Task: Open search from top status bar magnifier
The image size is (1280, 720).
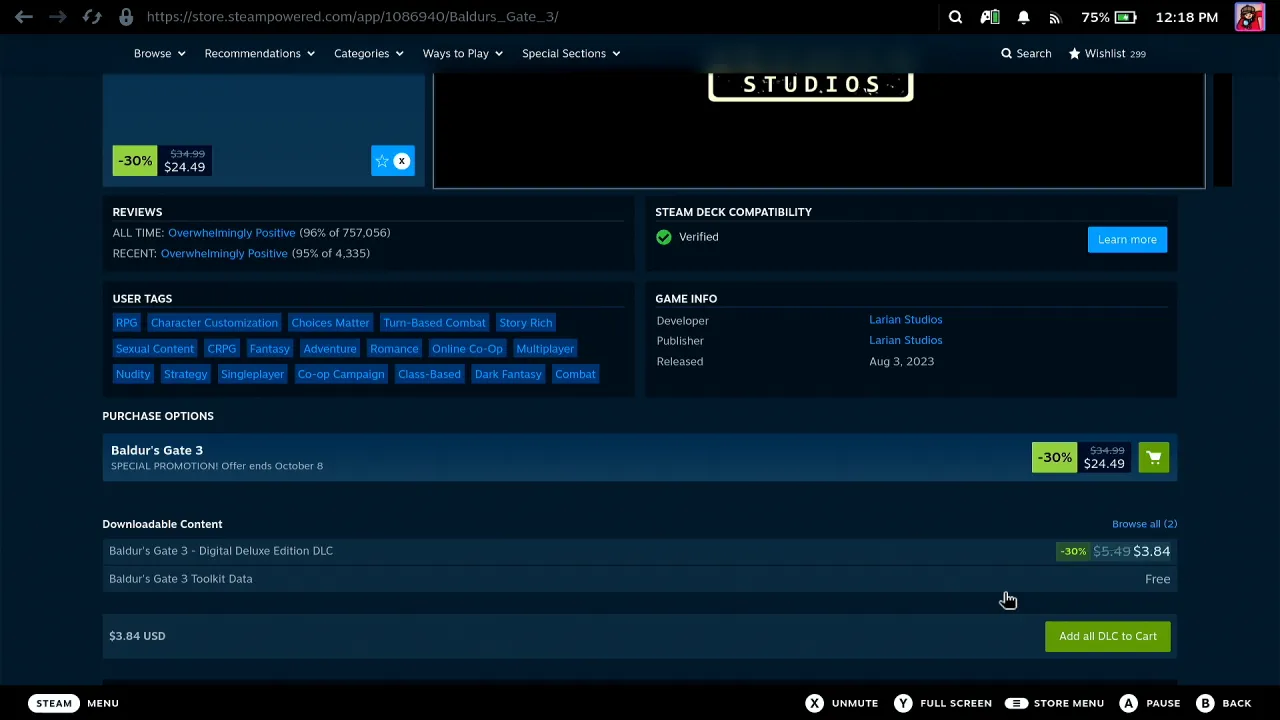Action: click(955, 17)
